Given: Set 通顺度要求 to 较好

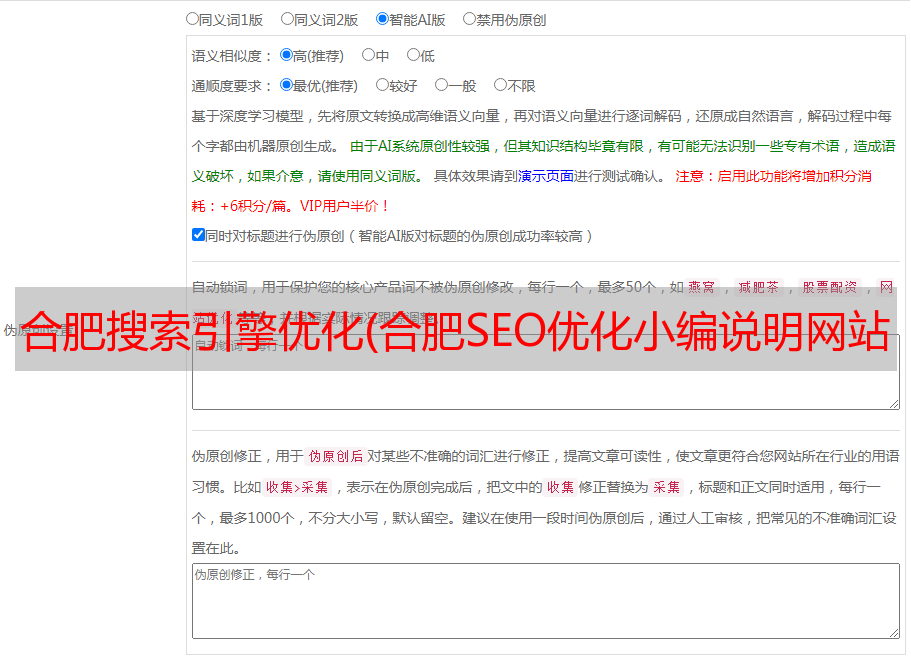Looking at the screenshot, I should click(x=382, y=85).
